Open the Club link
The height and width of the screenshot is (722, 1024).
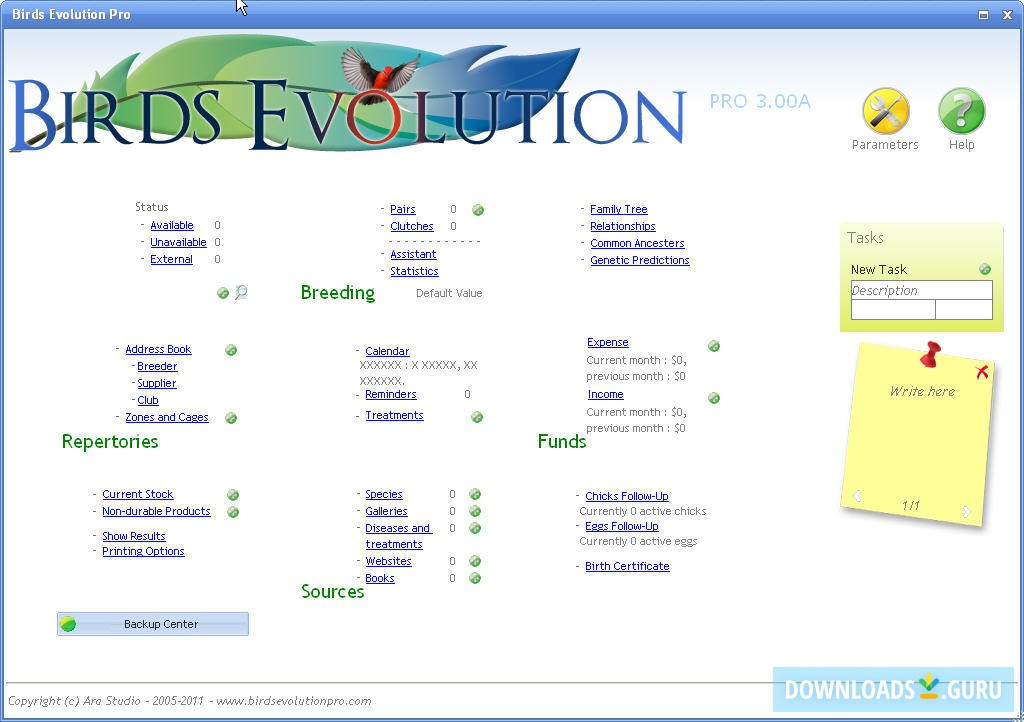[x=148, y=401]
